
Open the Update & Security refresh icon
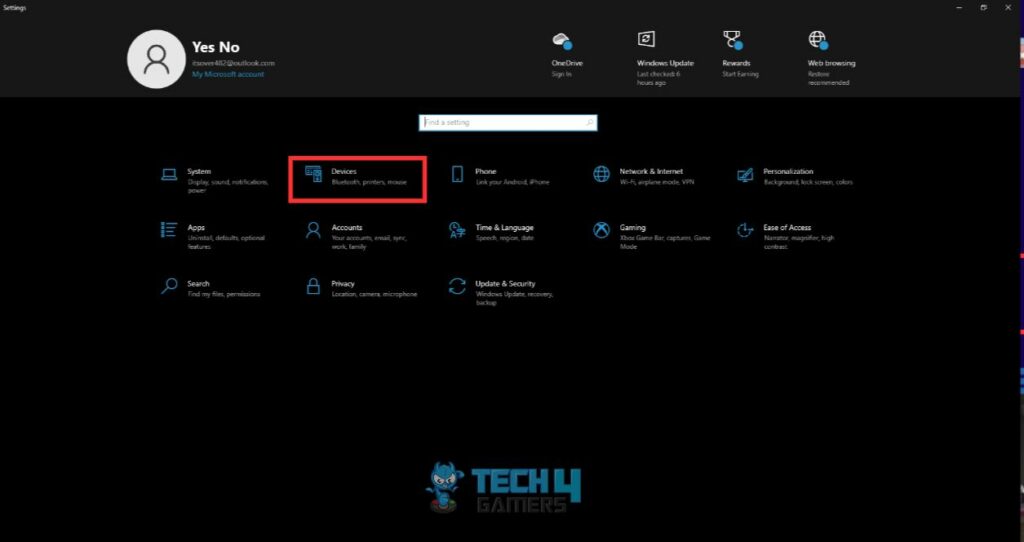coord(457,286)
